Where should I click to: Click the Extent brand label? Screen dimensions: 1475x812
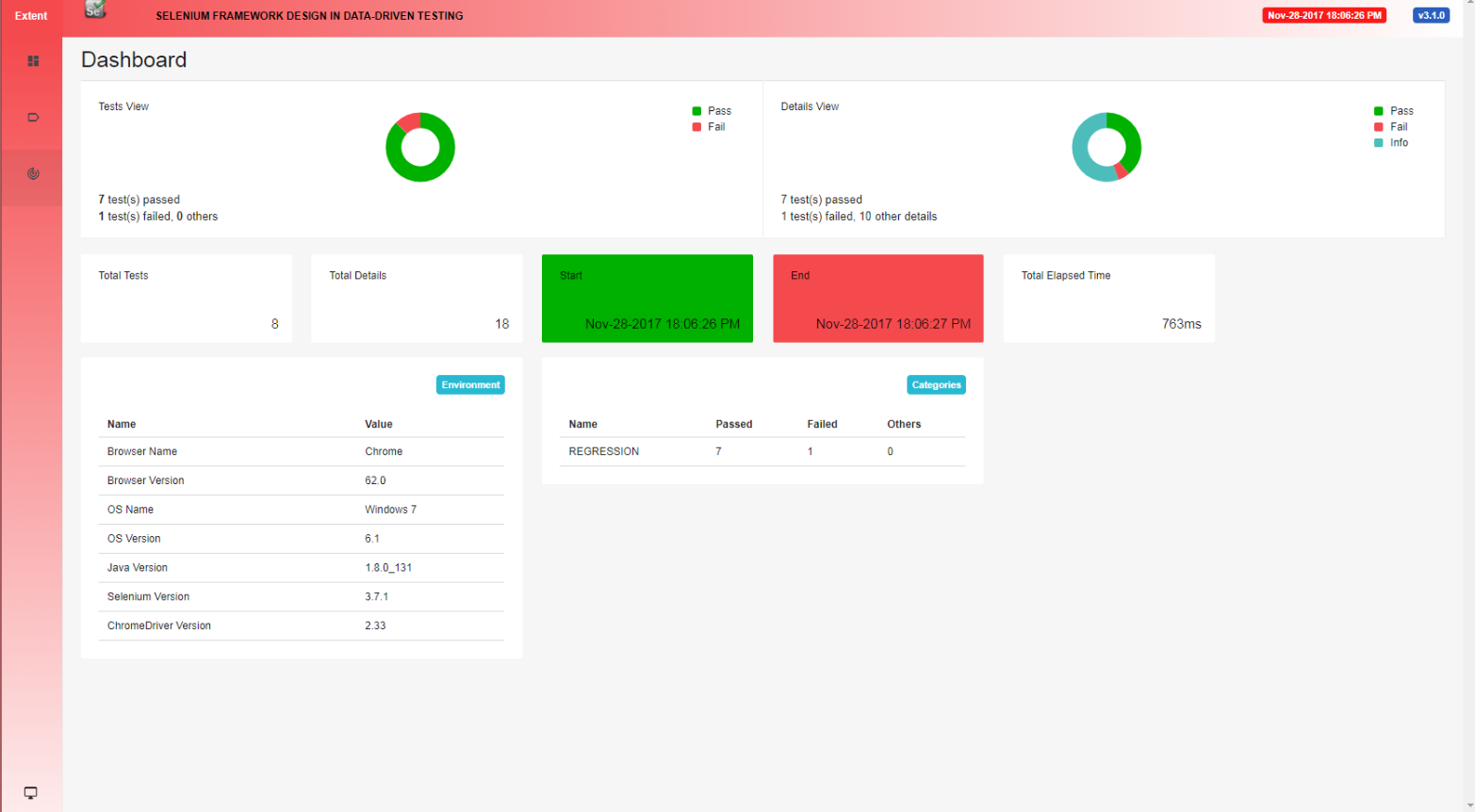tap(31, 16)
